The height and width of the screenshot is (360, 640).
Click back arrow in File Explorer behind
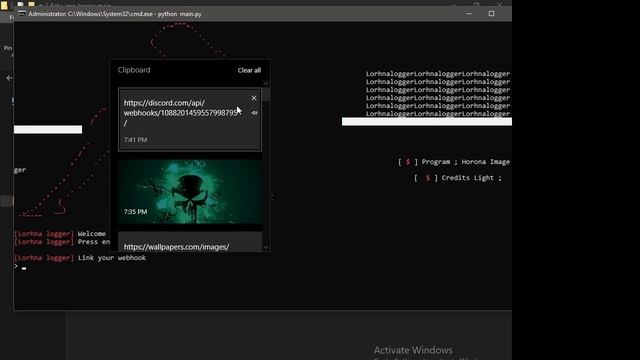tap(9, 78)
